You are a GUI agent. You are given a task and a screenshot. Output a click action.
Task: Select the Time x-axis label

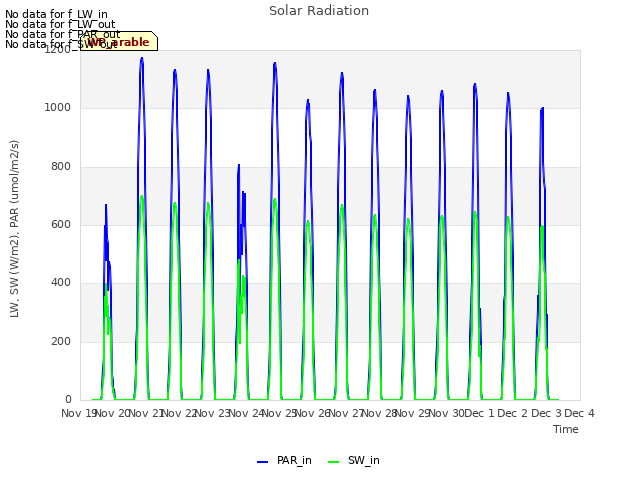click(x=566, y=429)
